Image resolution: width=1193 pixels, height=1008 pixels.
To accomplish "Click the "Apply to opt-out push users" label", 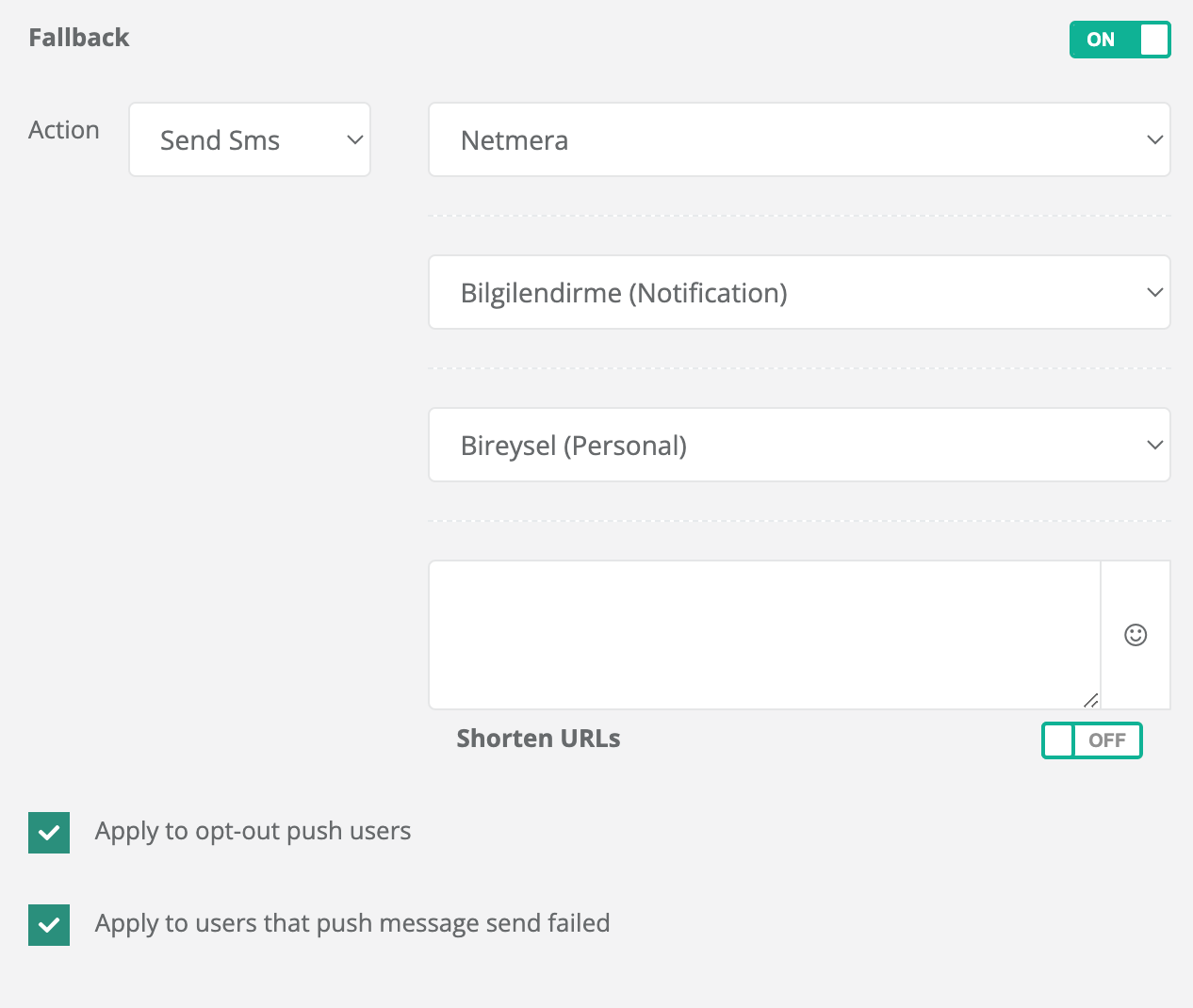I will [x=253, y=832].
